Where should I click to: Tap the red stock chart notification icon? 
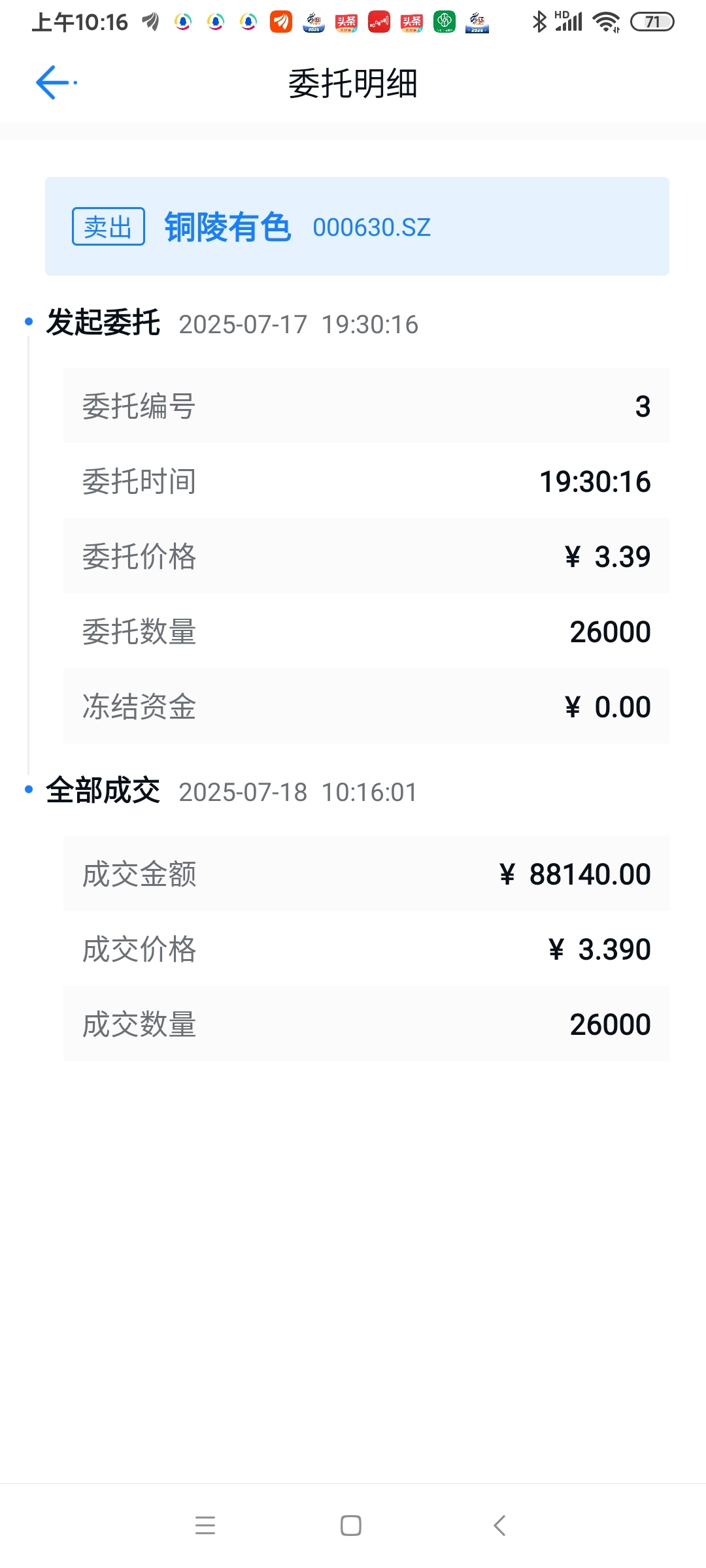[379, 22]
